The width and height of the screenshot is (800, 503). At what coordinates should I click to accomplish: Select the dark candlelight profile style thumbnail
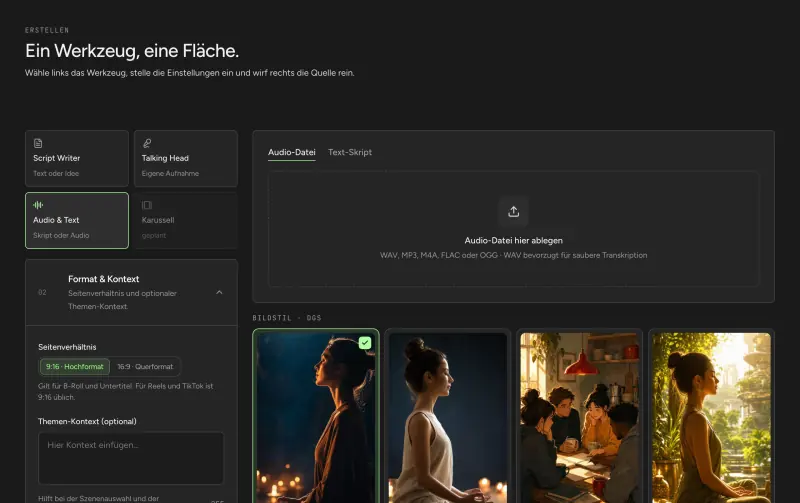[316, 416]
